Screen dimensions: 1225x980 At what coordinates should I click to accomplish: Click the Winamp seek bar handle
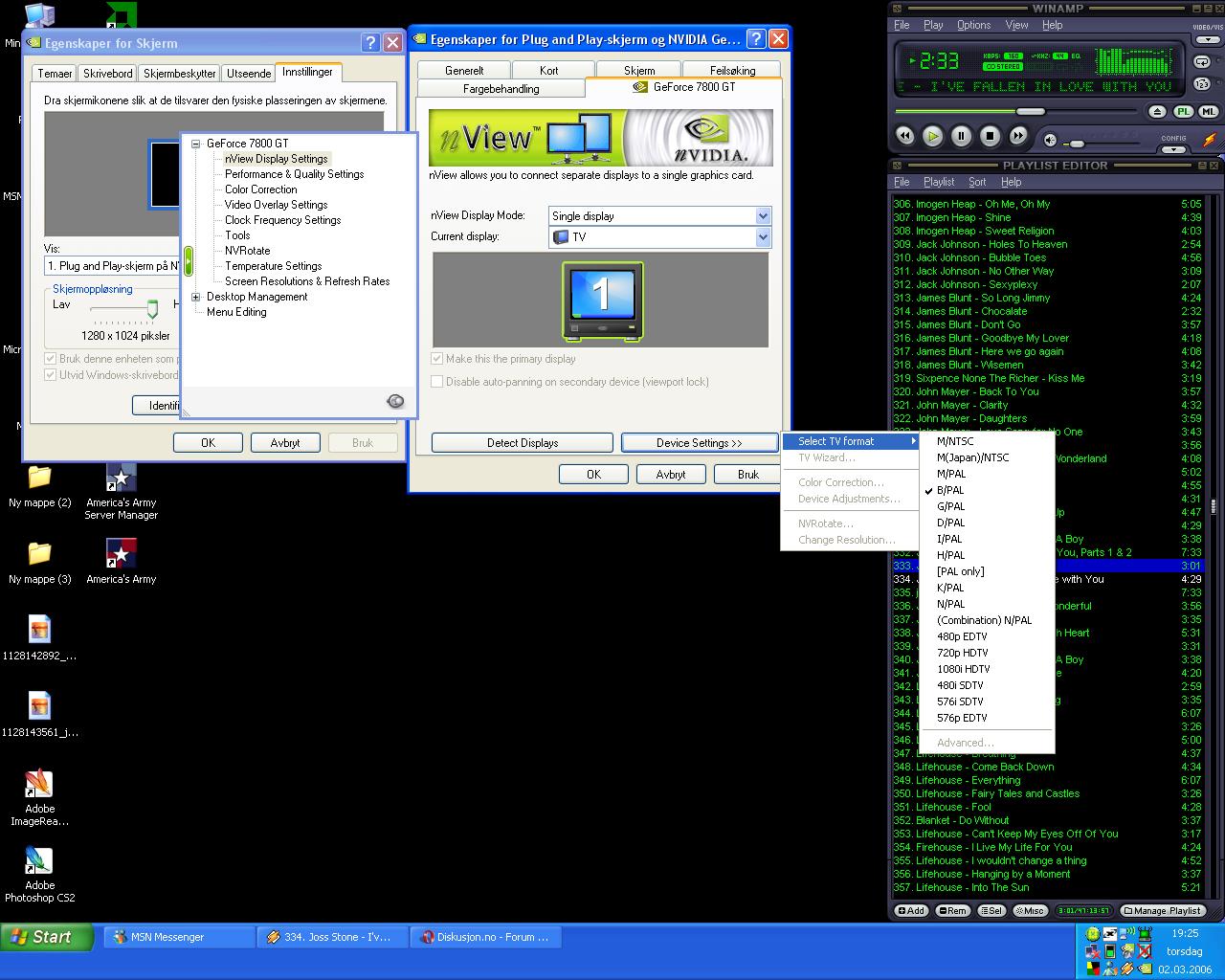tap(1031, 111)
